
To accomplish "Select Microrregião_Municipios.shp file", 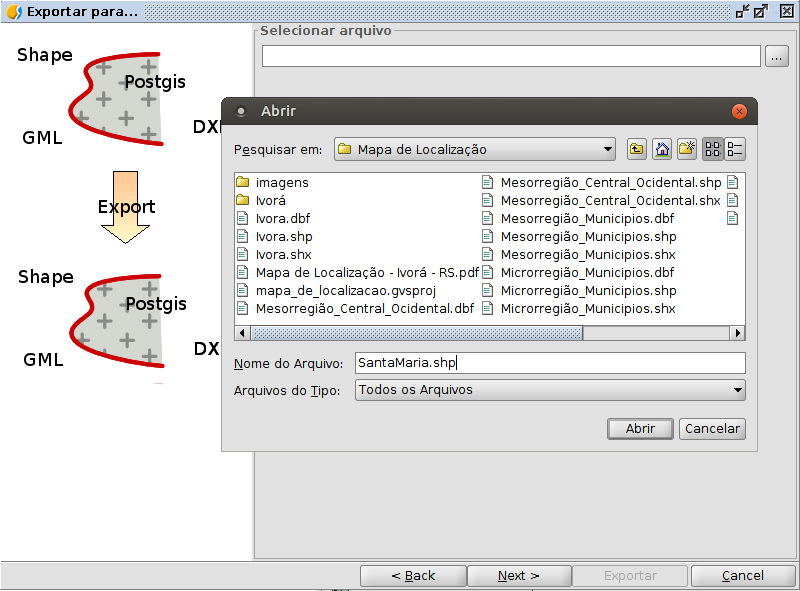I will click(588, 291).
